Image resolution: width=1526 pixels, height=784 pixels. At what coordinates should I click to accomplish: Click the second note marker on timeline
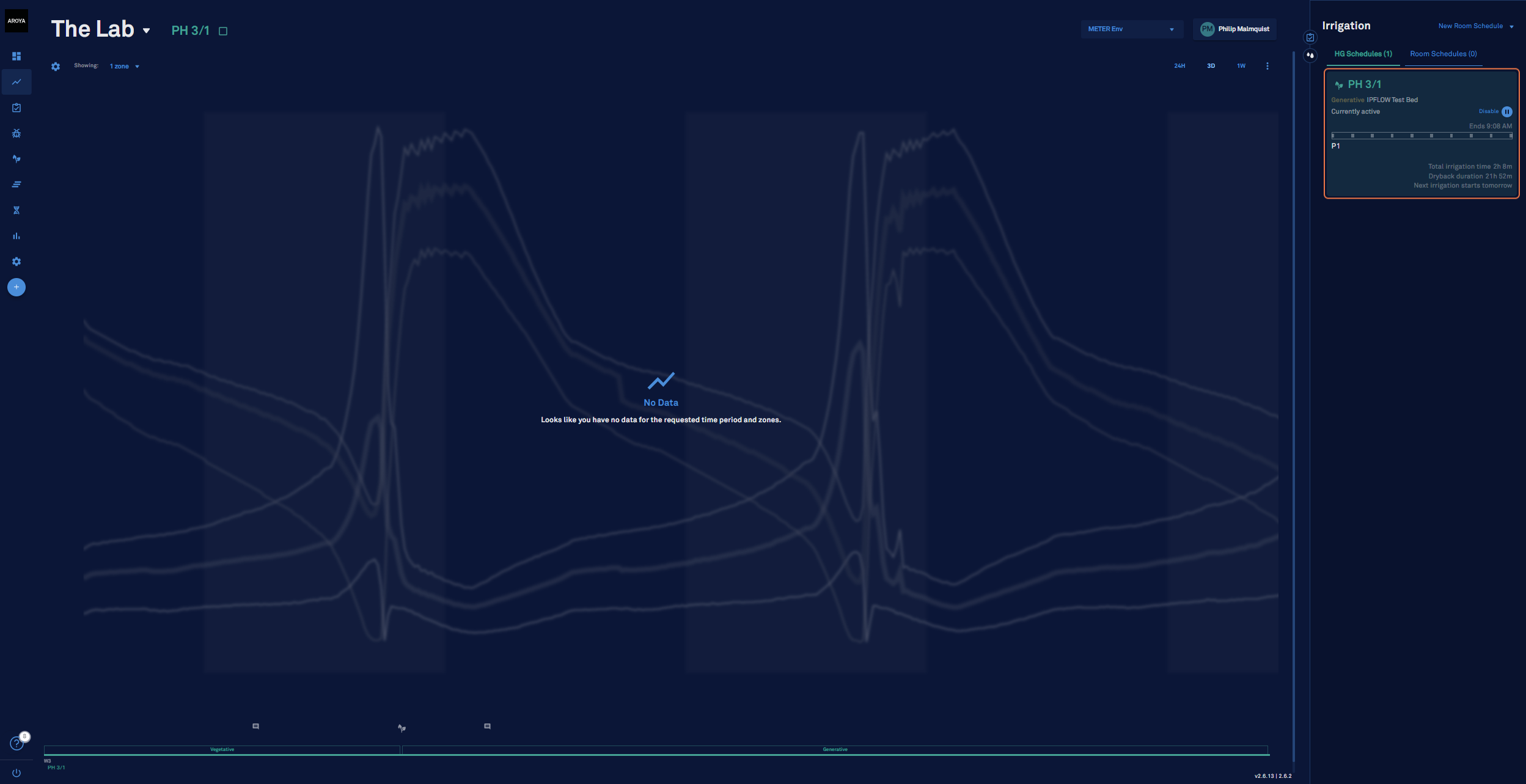[487, 726]
